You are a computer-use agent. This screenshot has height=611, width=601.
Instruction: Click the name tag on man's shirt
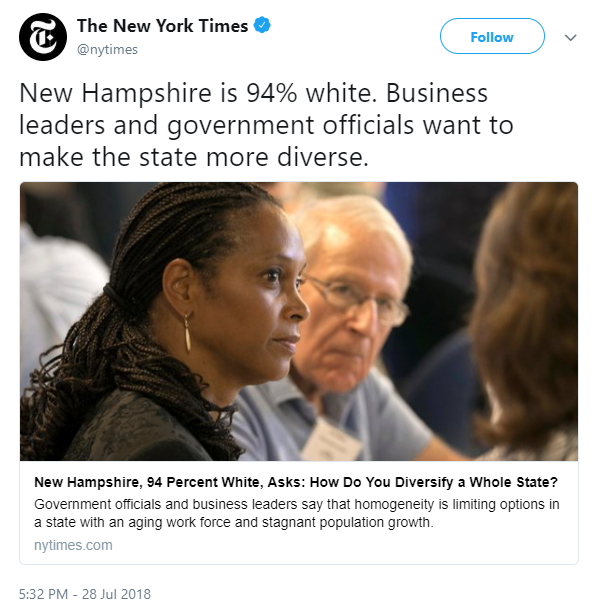click(x=331, y=440)
